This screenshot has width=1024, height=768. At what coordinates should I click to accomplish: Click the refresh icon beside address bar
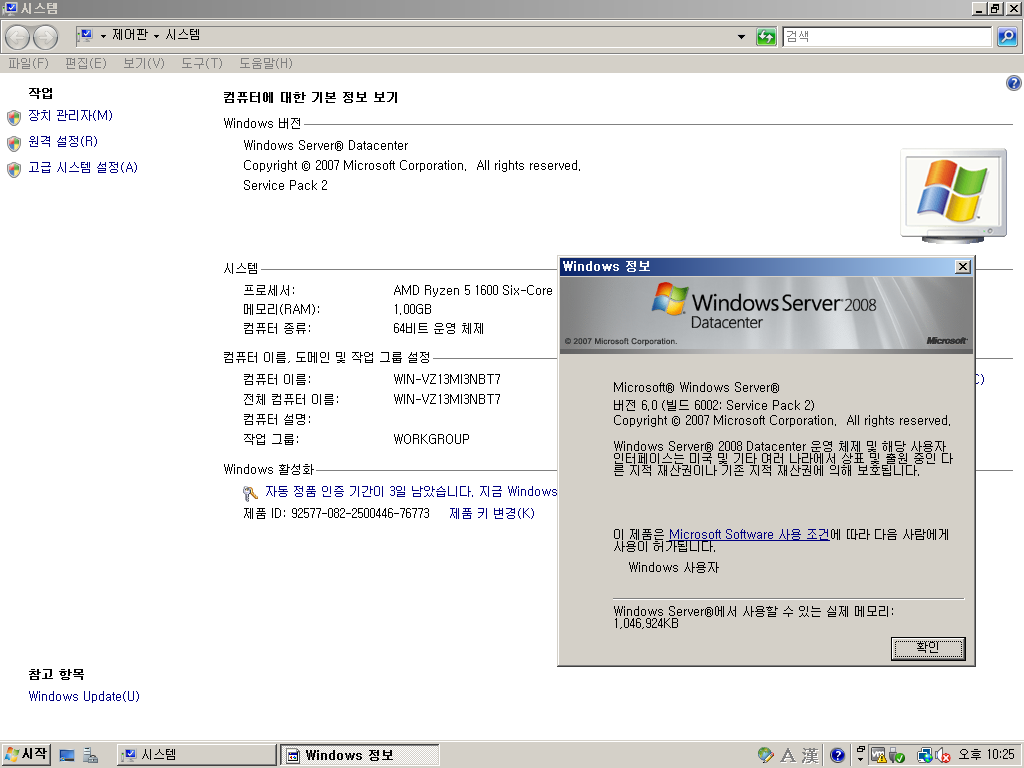pos(766,37)
